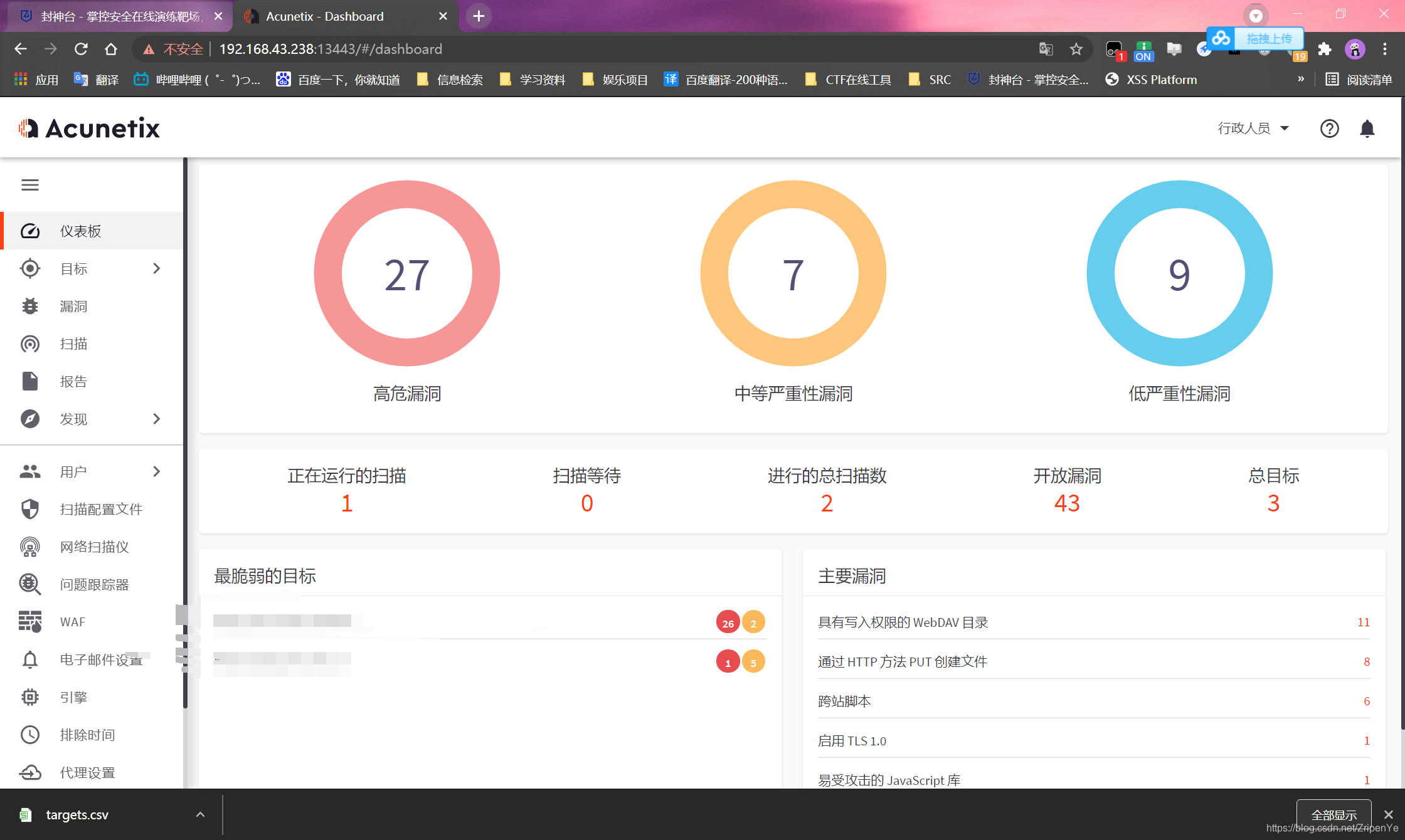This screenshot has height=840, width=1405.
Task: Collapse sidebar with the hamburger menu icon
Action: [x=30, y=185]
